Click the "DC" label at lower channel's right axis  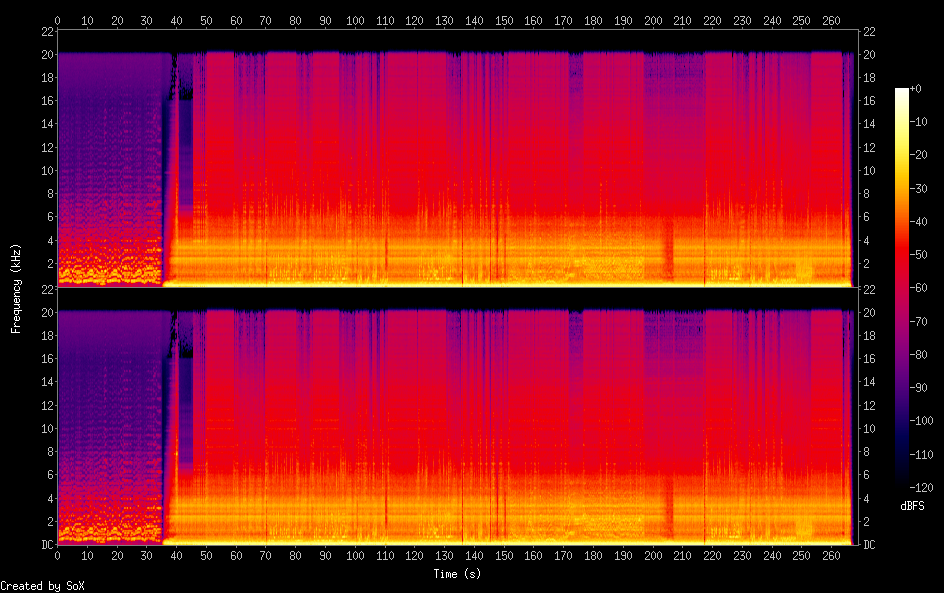coord(869,544)
